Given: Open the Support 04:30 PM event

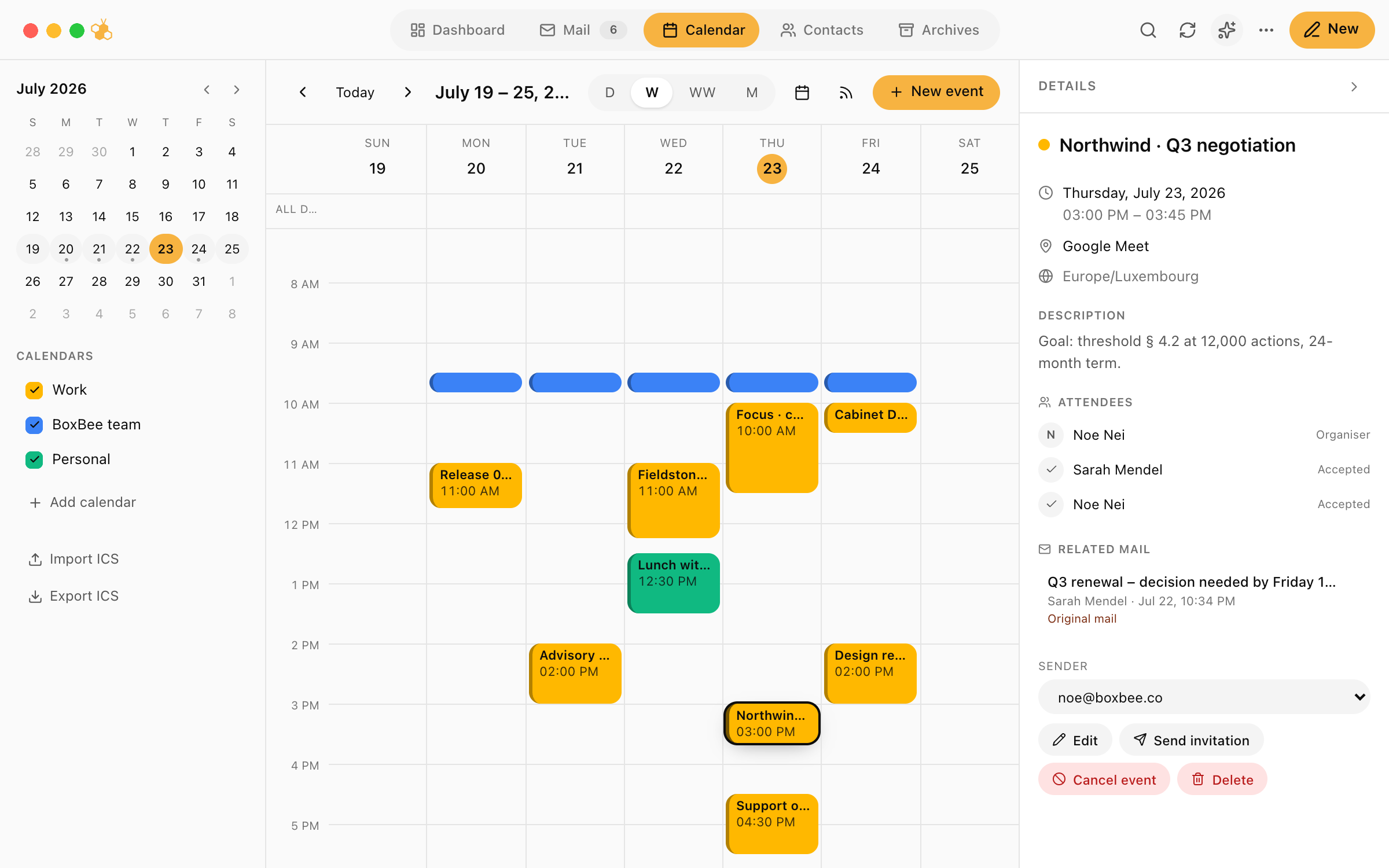Looking at the screenshot, I should click(x=772, y=824).
